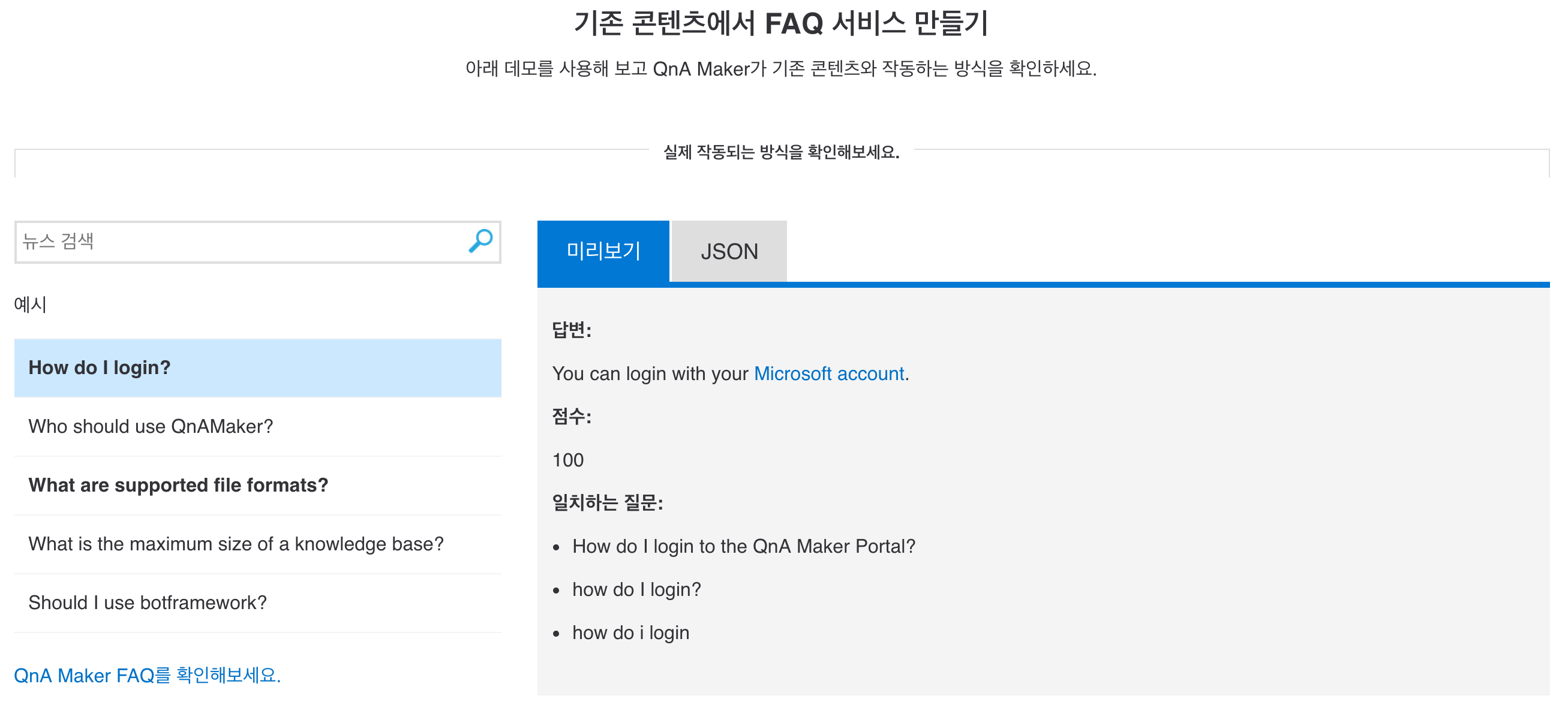
Task: Click 'How do I login to the QnA Maker Portal?'
Action: tap(743, 546)
